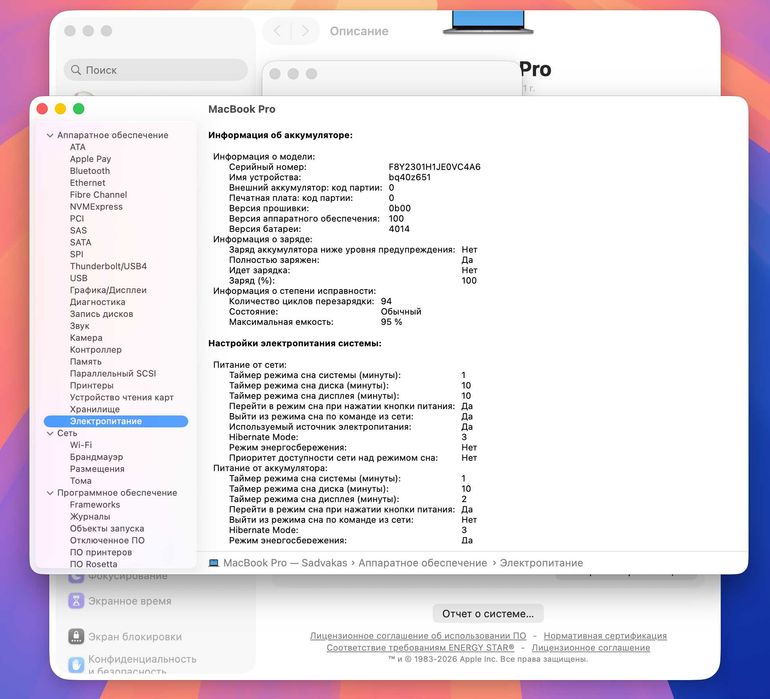Screen dimensions: 770x699
Task: Open Frameworks software list
Action: pyautogui.click(x=95, y=504)
